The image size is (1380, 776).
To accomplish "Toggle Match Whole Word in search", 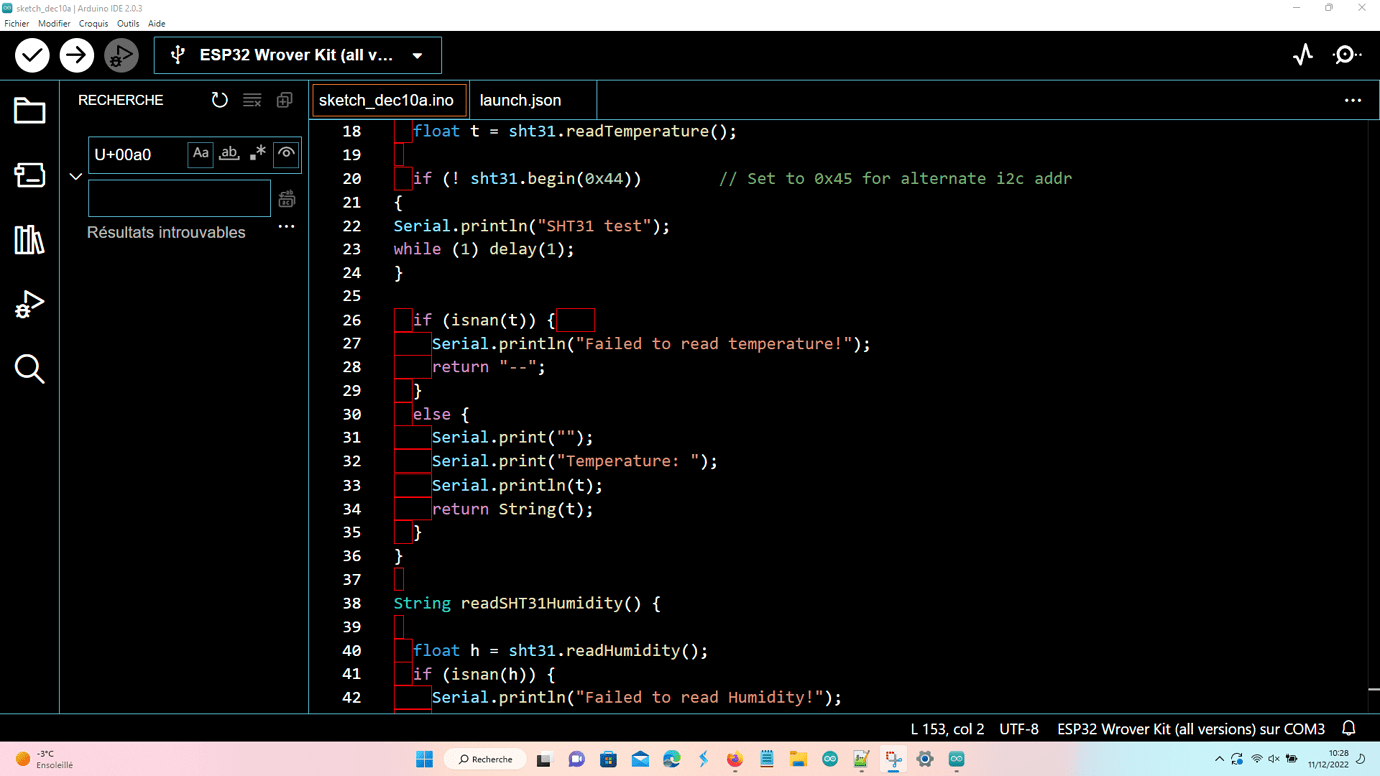I will [230, 154].
